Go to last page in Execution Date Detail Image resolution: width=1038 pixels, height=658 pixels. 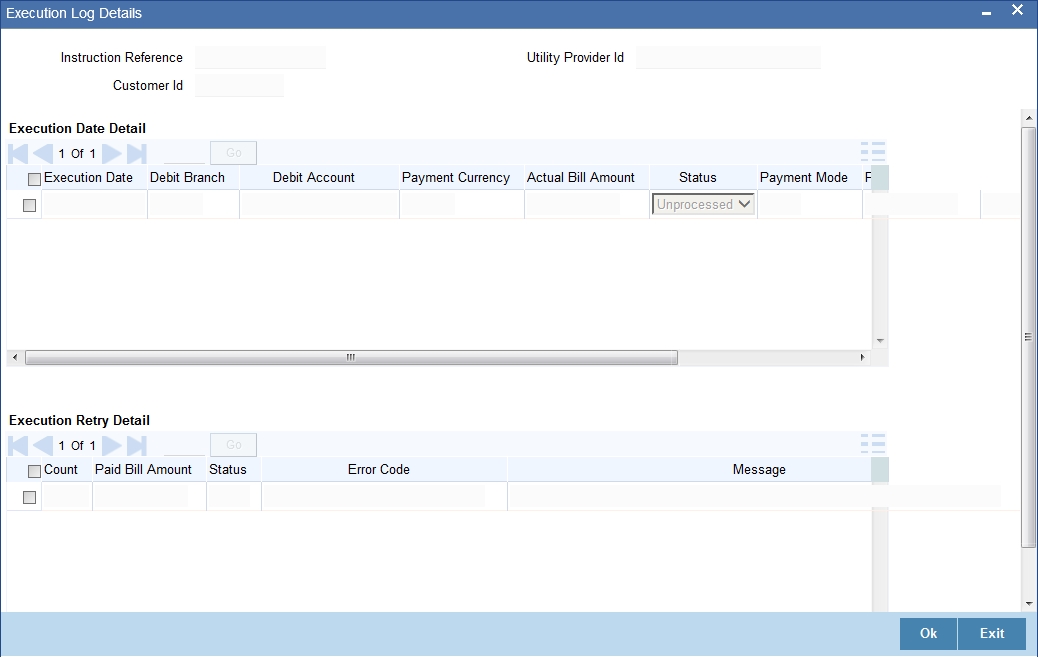click(136, 154)
